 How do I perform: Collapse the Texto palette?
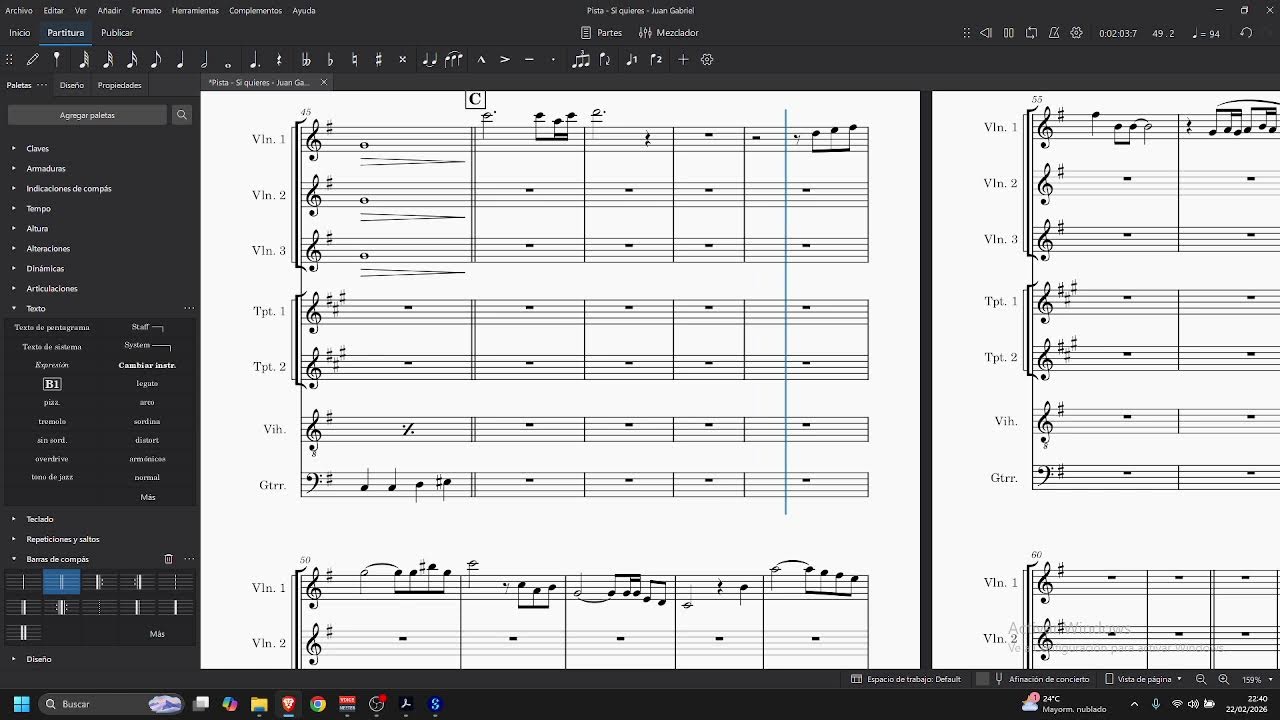coord(14,308)
